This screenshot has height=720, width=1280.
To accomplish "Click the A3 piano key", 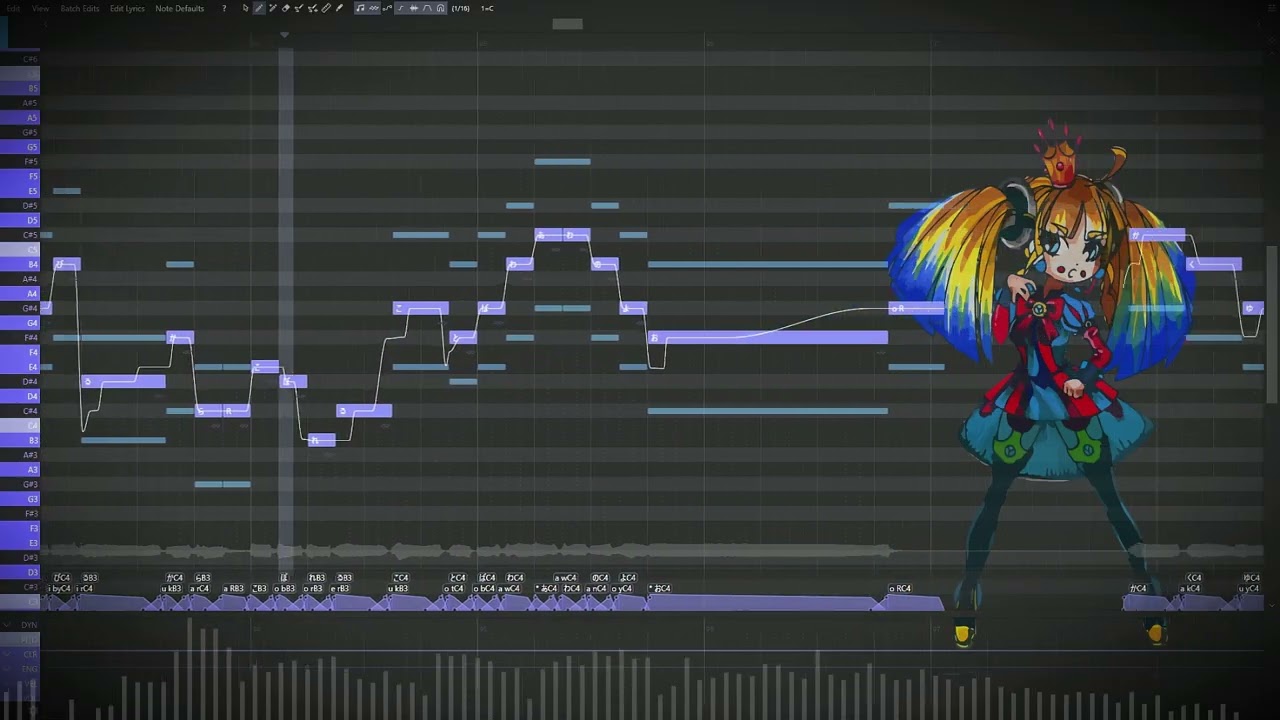I will pyautogui.click(x=20, y=469).
